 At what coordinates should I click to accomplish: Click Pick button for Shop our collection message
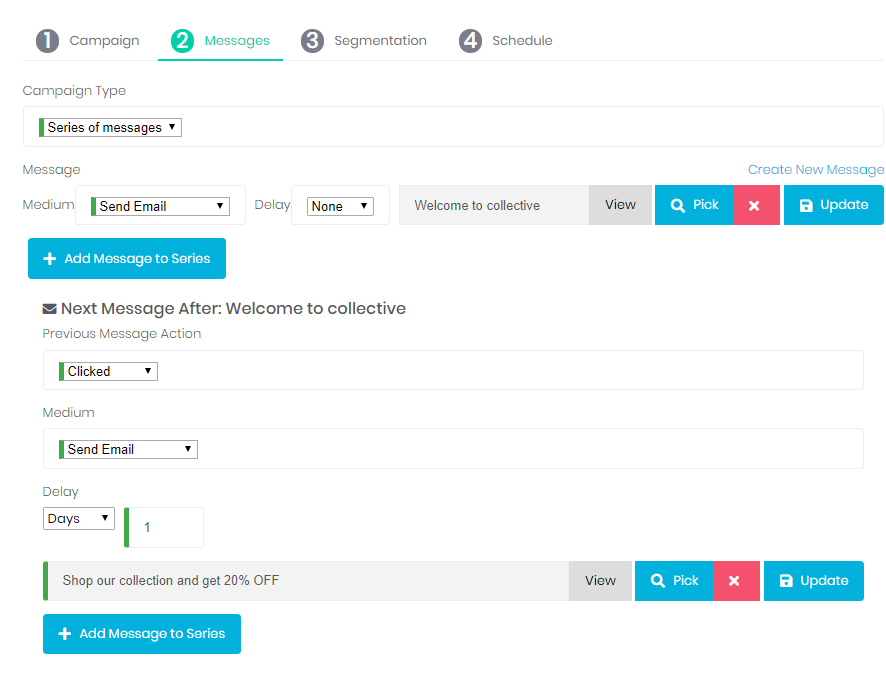674,581
